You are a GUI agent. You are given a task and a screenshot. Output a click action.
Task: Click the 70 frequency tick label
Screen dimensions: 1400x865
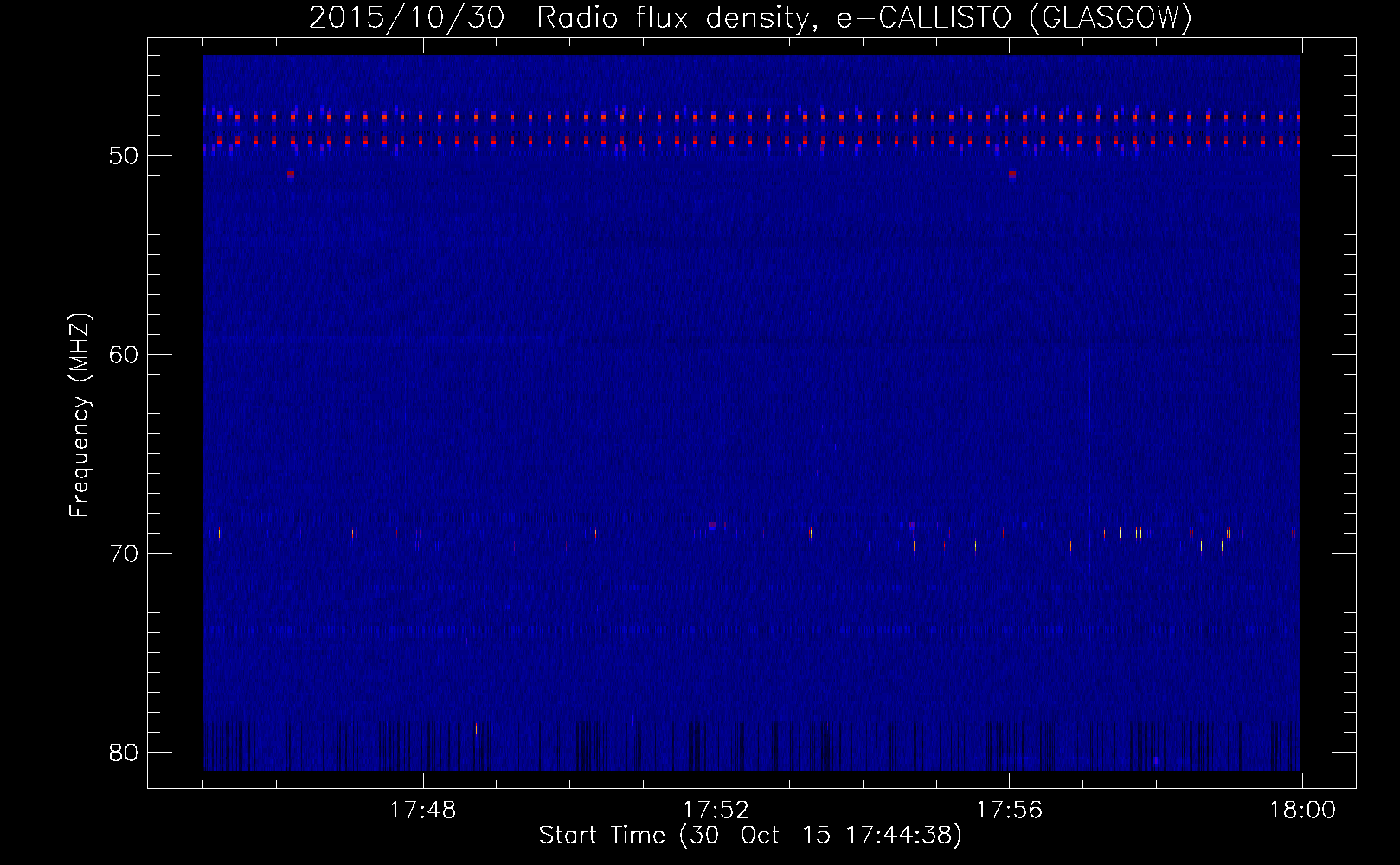click(x=125, y=554)
